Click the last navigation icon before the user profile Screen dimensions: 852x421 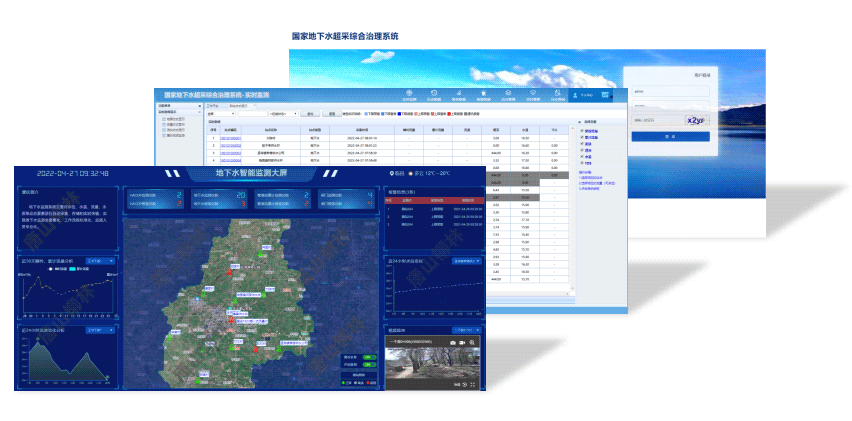click(558, 94)
